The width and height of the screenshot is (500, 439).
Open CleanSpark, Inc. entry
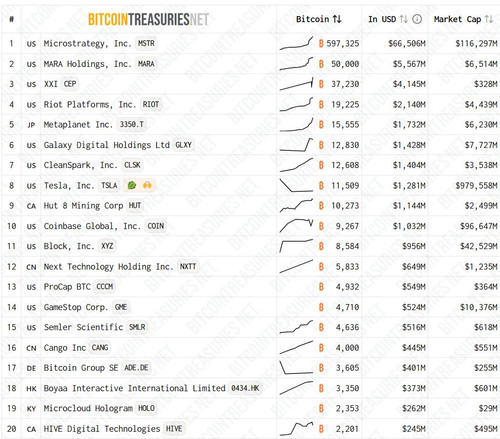tap(81, 165)
